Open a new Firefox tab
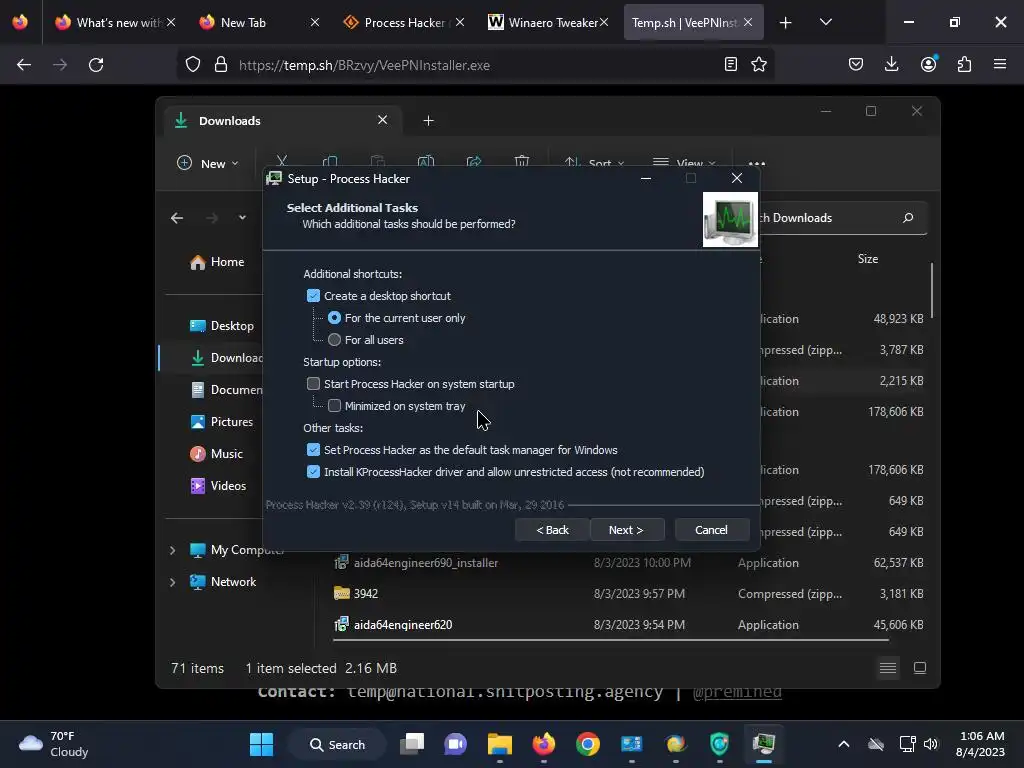This screenshot has width=1024, height=768. pos(786,23)
